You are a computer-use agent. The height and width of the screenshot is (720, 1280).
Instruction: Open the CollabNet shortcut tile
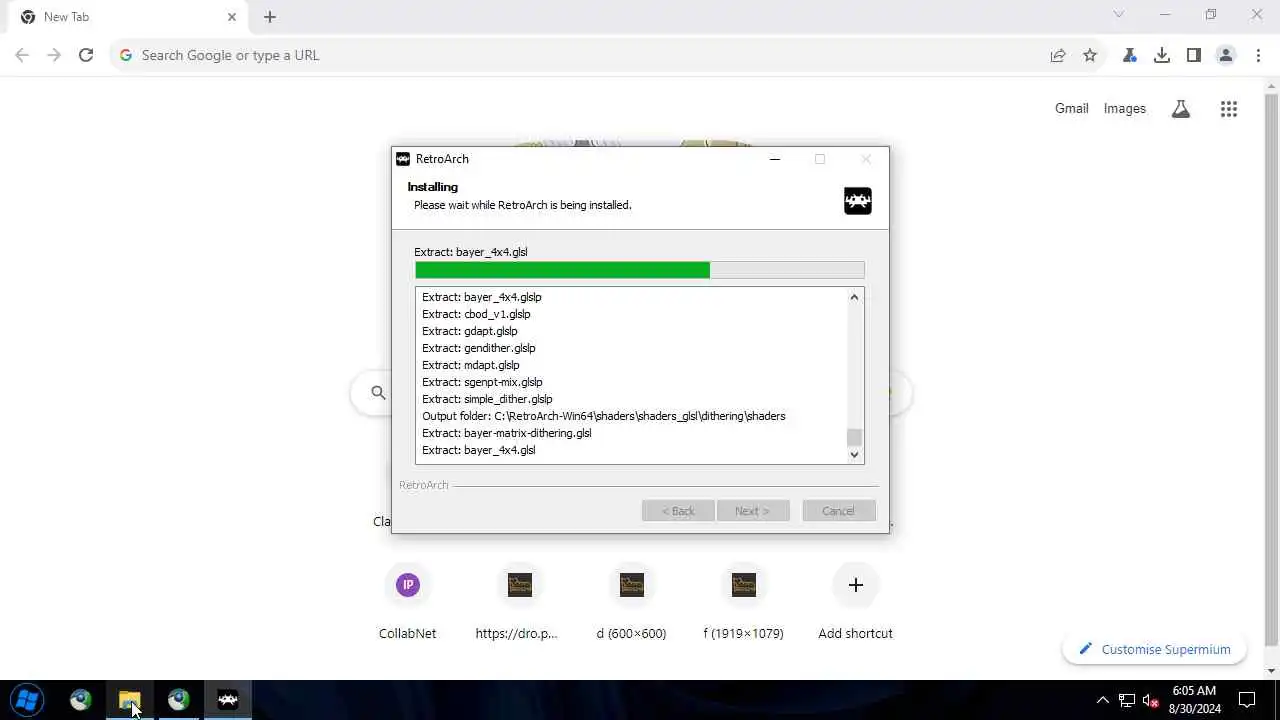click(x=407, y=600)
